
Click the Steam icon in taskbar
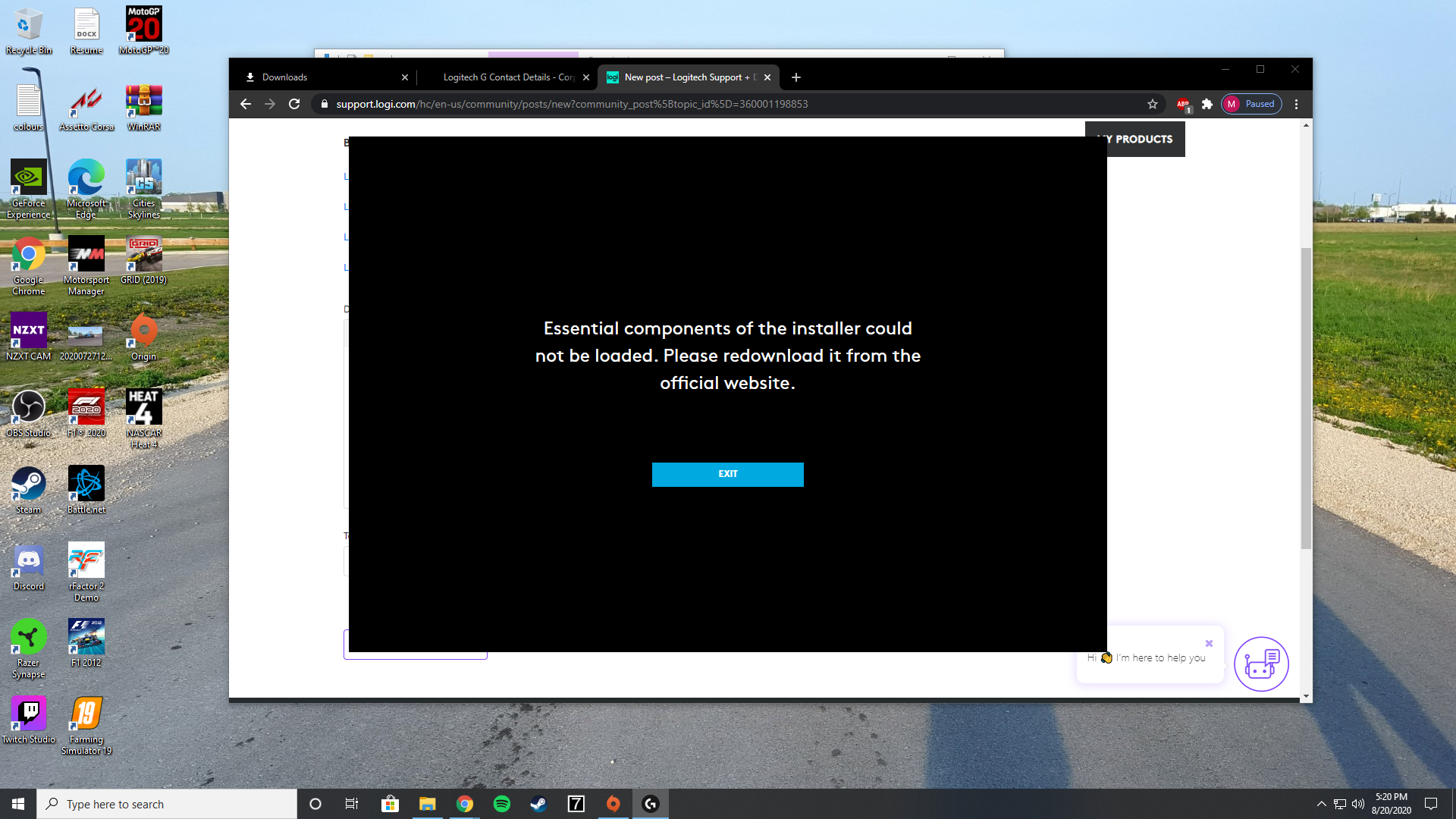tap(538, 804)
